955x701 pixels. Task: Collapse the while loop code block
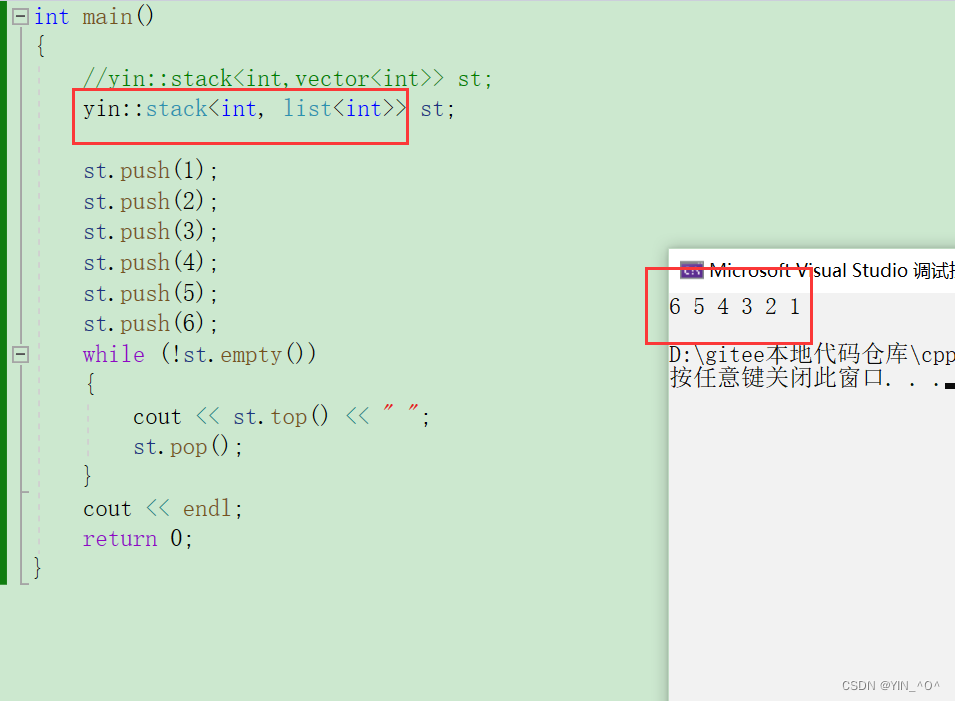pos(21,354)
